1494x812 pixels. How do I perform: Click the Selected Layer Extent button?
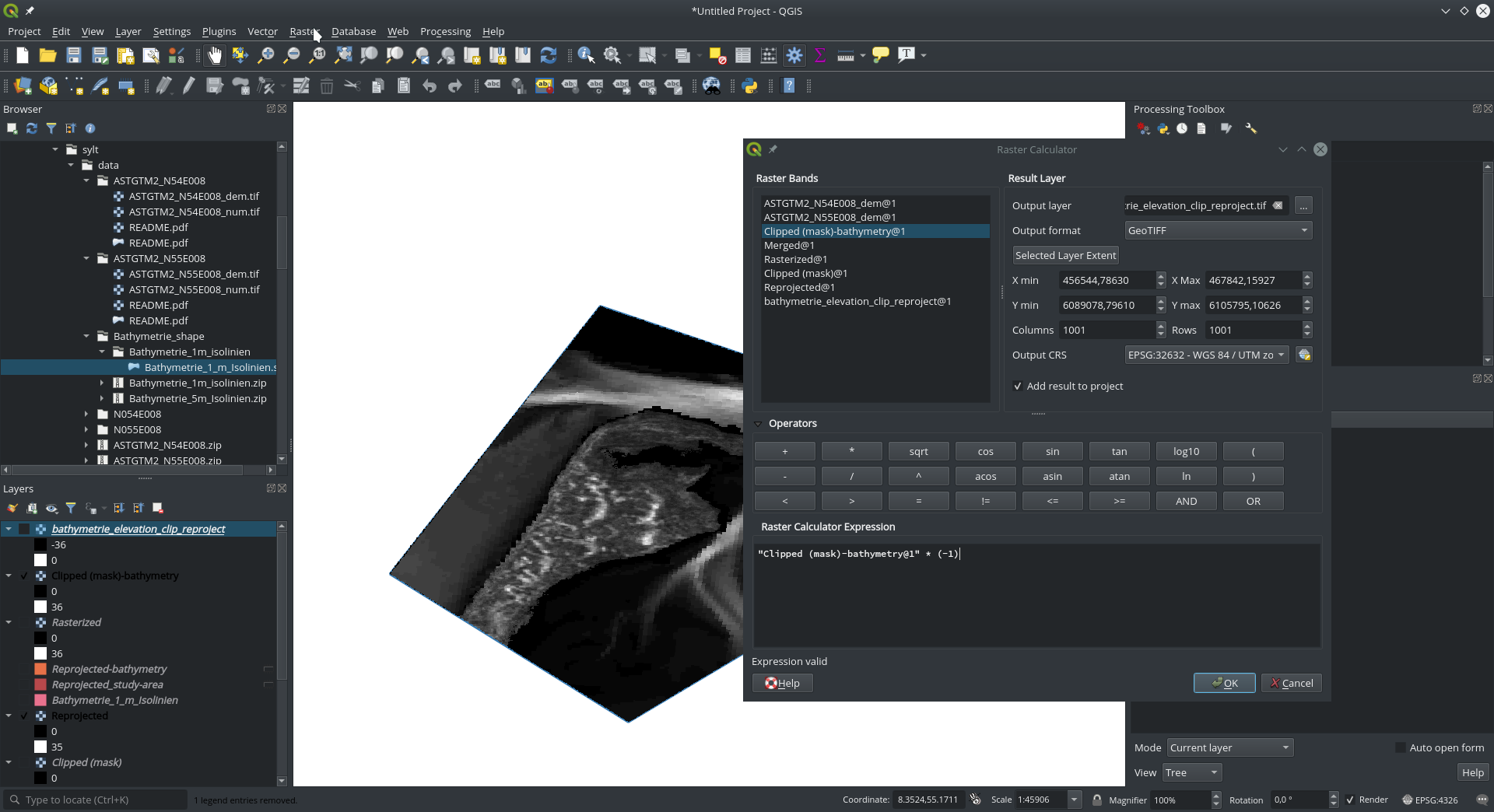[x=1064, y=255]
